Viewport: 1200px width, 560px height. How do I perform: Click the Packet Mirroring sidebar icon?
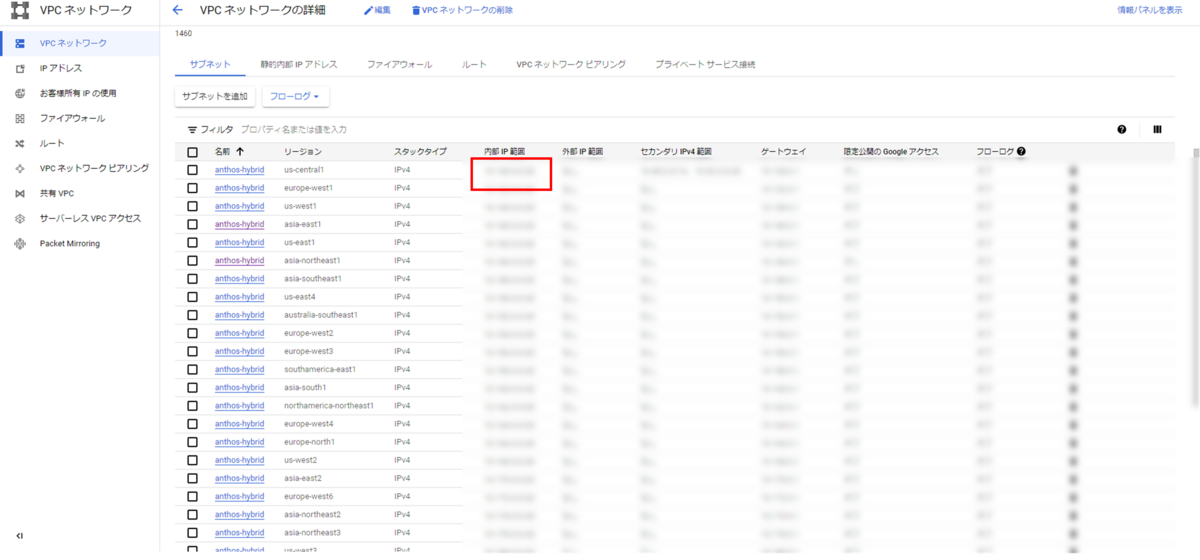(19, 243)
